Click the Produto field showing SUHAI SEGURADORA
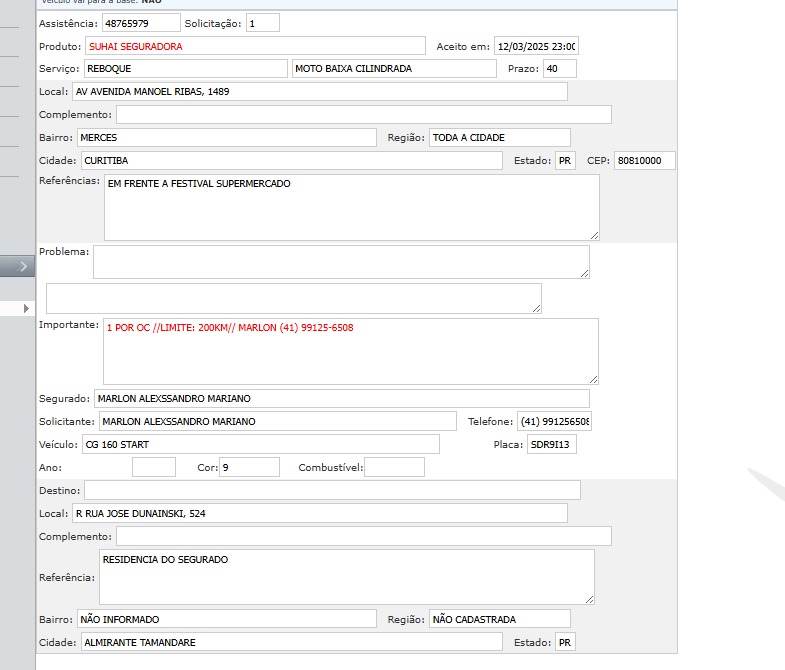 click(255, 46)
